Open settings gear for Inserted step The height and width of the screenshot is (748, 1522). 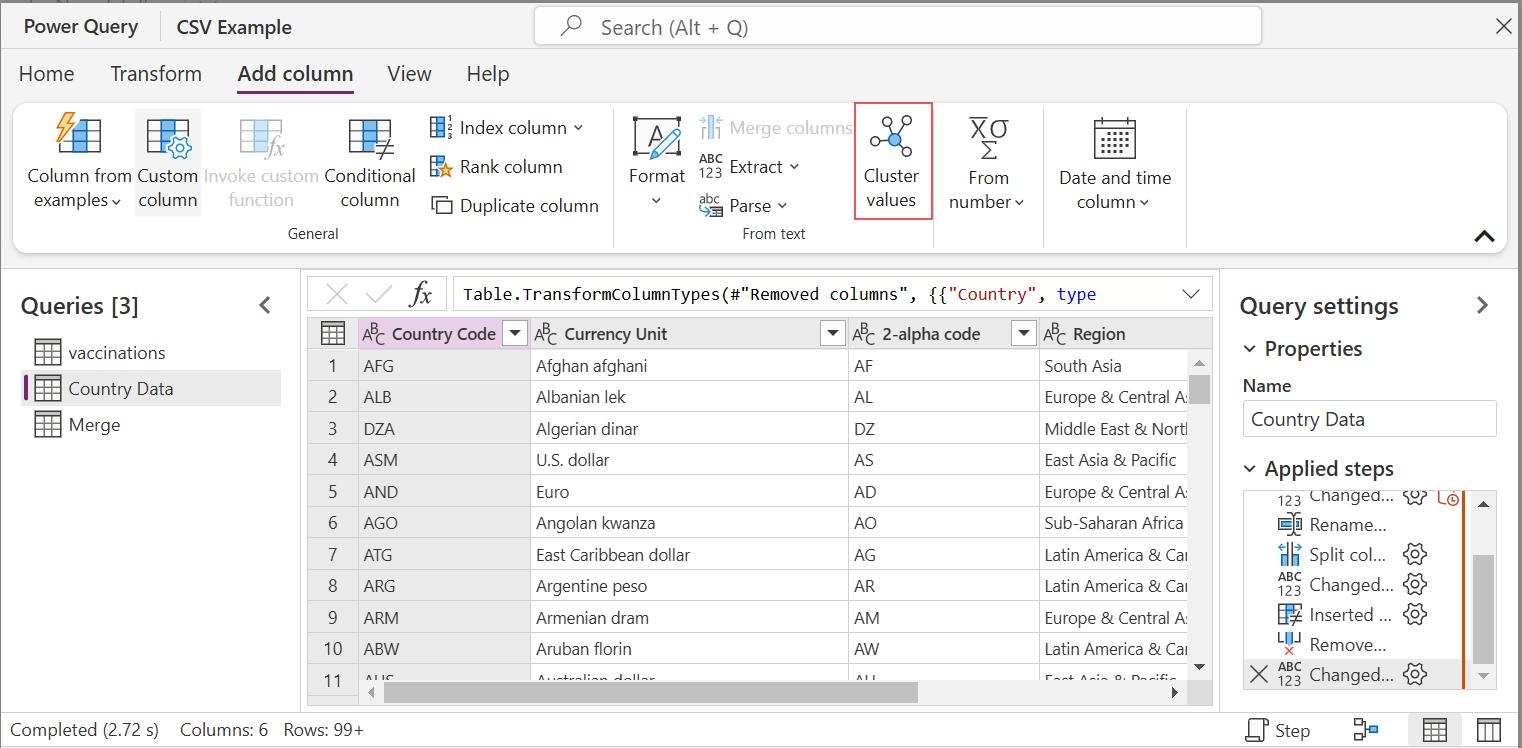point(1414,614)
